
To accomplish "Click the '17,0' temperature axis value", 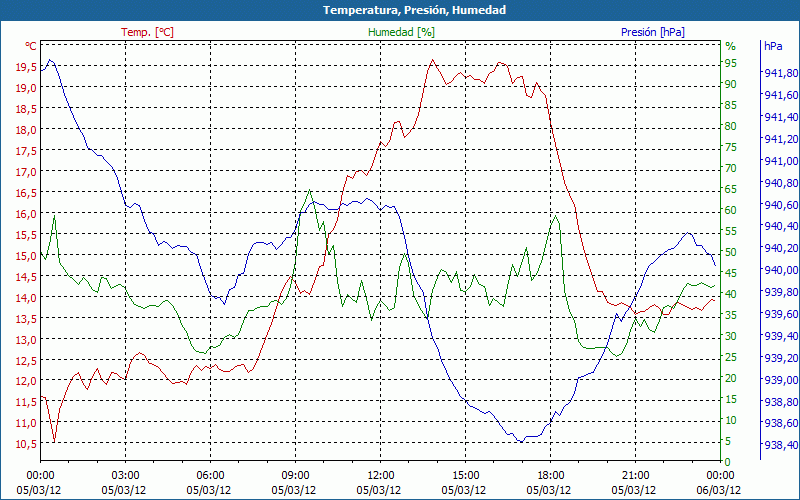I will coord(28,172).
